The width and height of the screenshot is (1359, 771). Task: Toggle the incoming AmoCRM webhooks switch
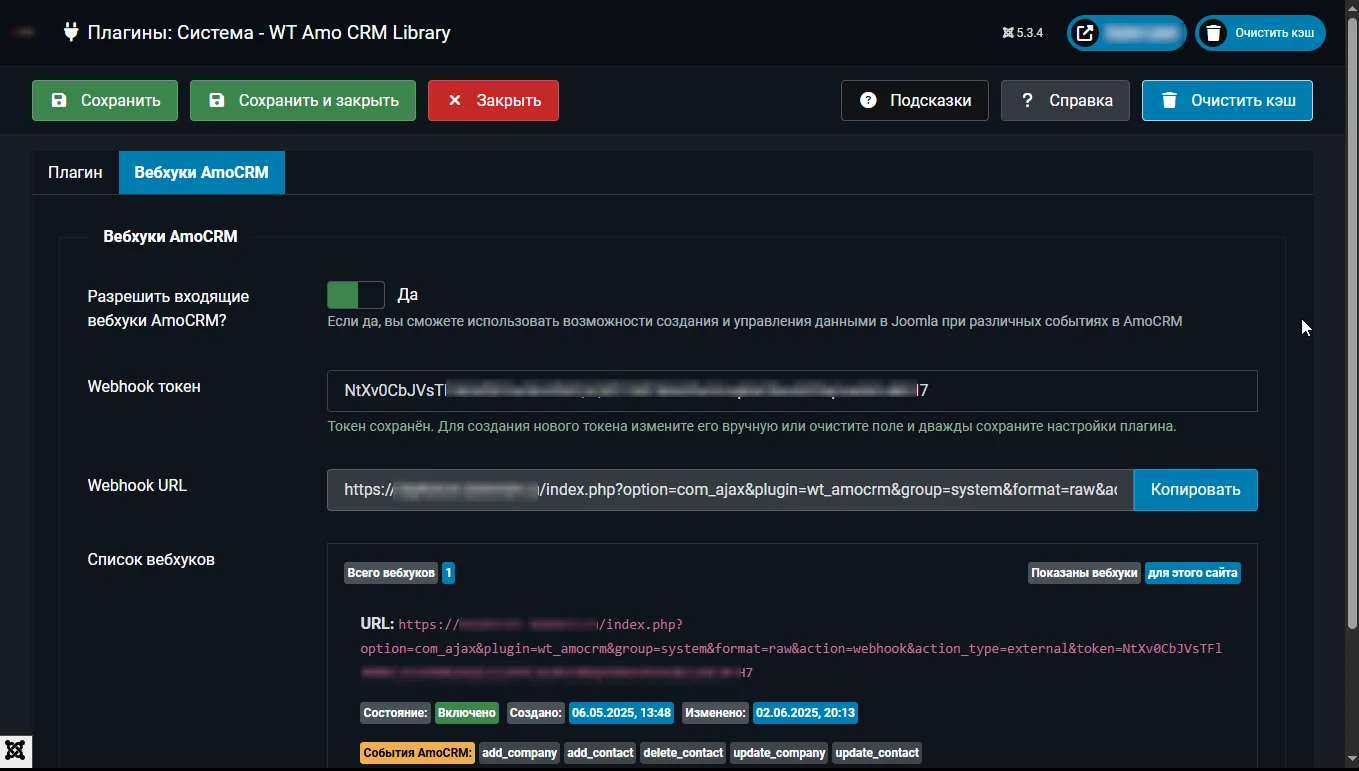point(356,295)
